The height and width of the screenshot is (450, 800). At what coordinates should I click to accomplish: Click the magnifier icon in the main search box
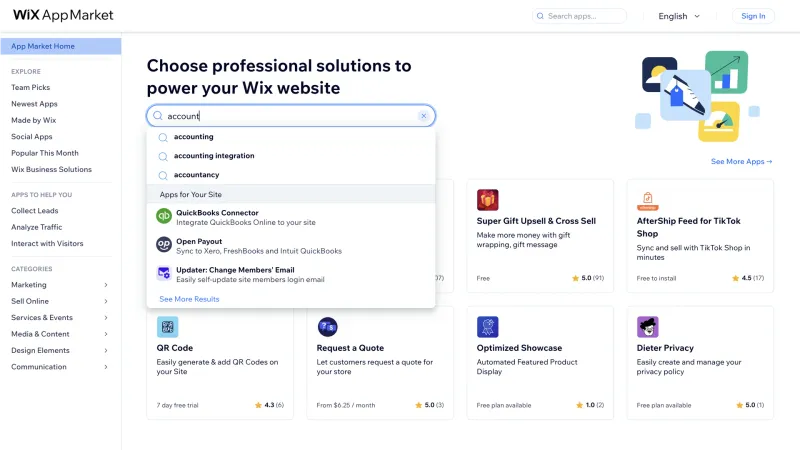[x=158, y=116]
